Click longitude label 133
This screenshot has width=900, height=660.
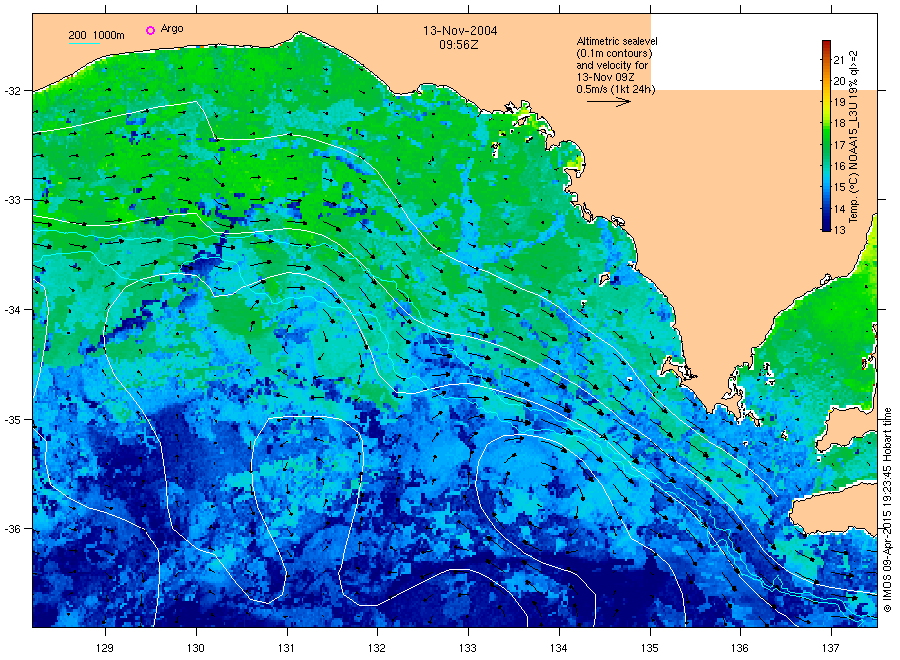(x=468, y=648)
